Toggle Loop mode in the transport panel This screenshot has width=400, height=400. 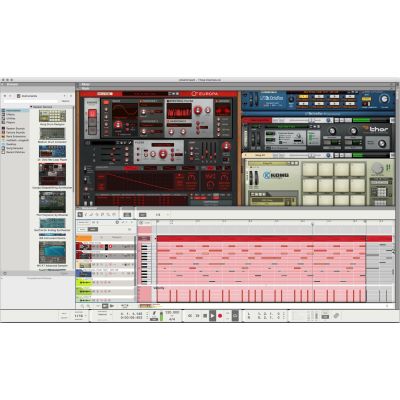[x=235, y=315]
